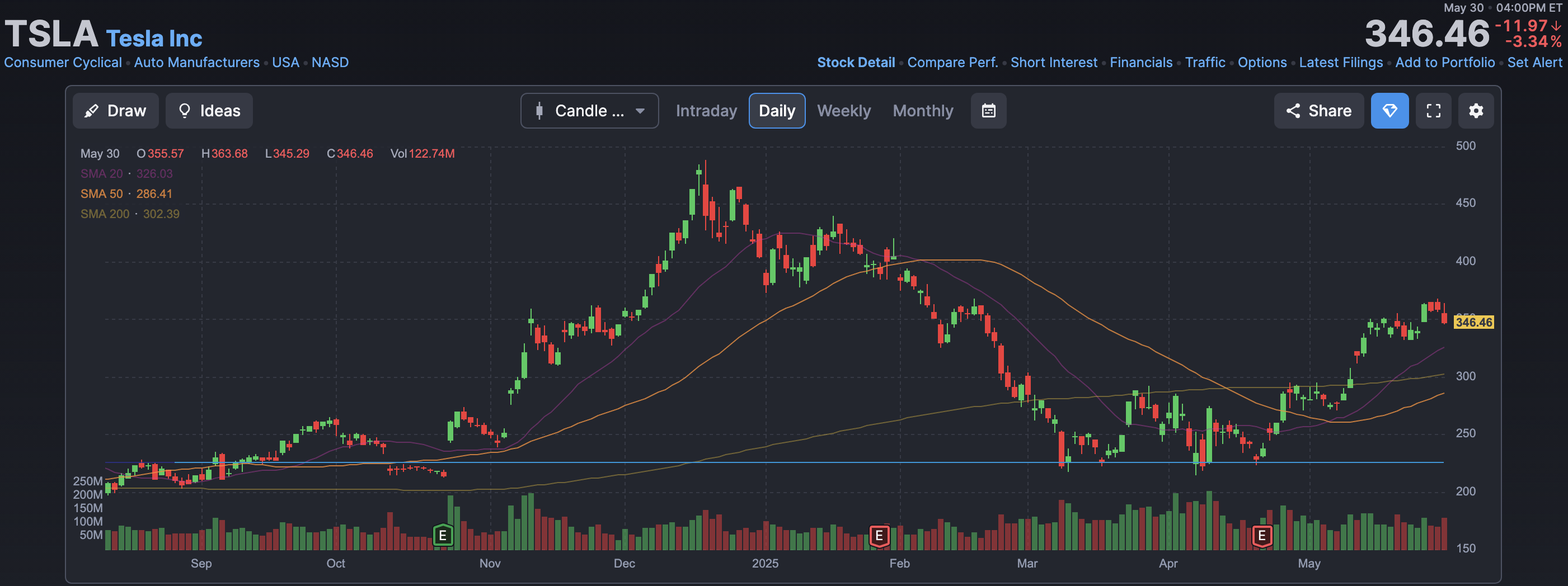
Task: Click the 250M volume axis label
Action: tap(88, 481)
